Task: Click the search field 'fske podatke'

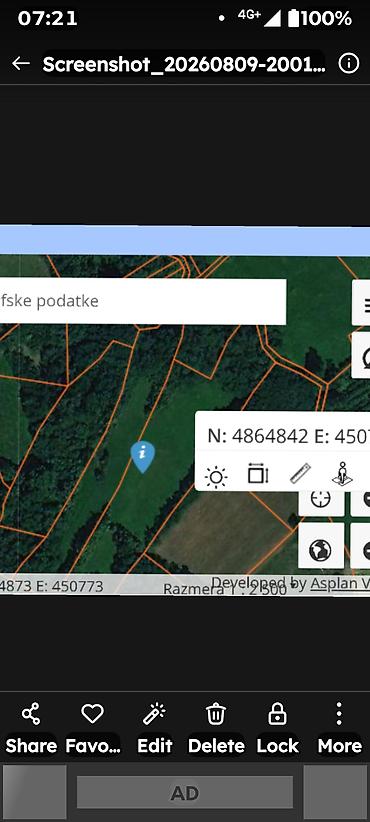Action: pyautogui.click(x=143, y=301)
